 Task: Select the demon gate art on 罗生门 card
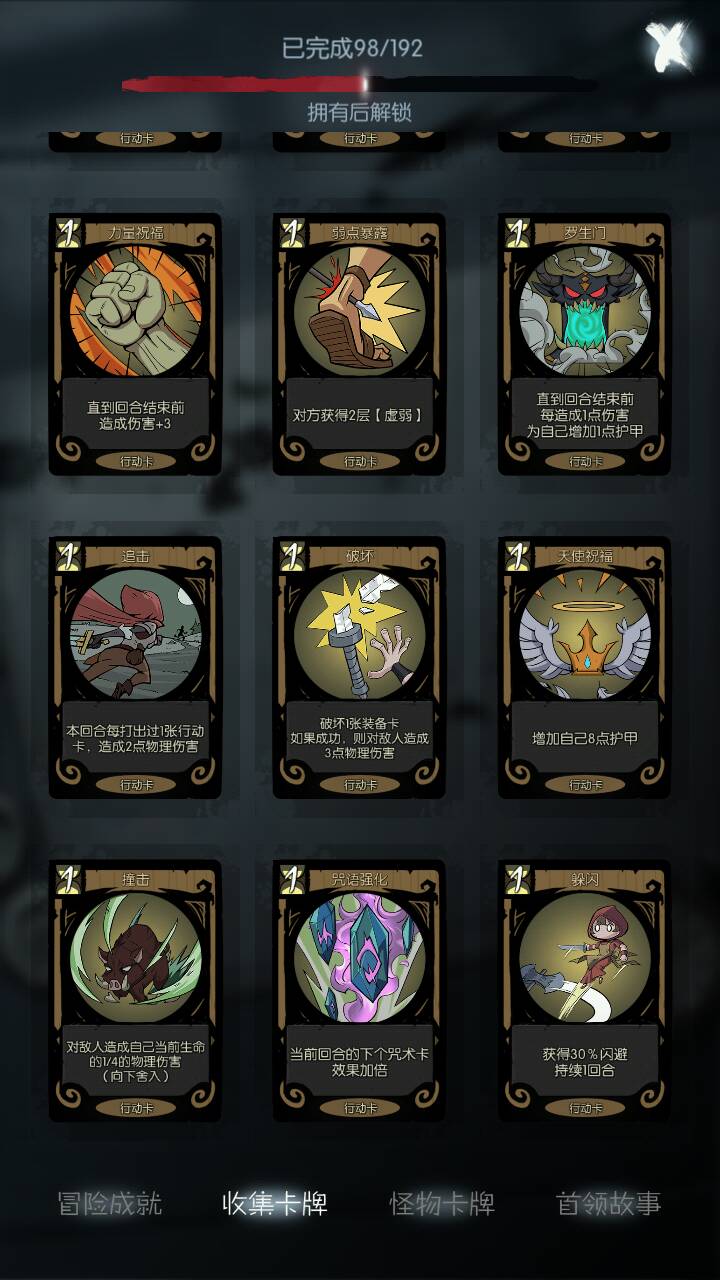(584, 309)
